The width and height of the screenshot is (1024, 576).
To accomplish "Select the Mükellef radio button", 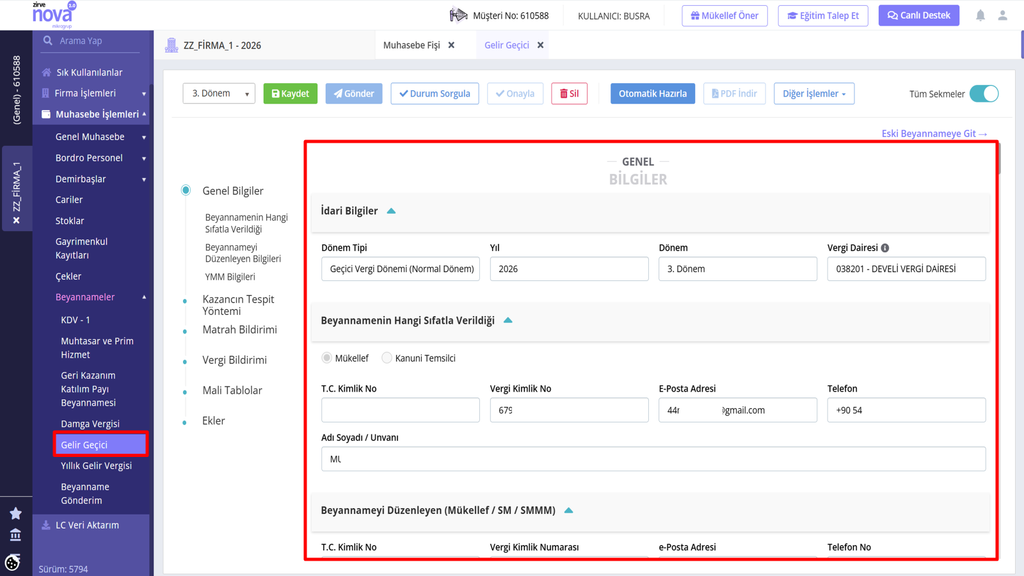I will 327,358.
